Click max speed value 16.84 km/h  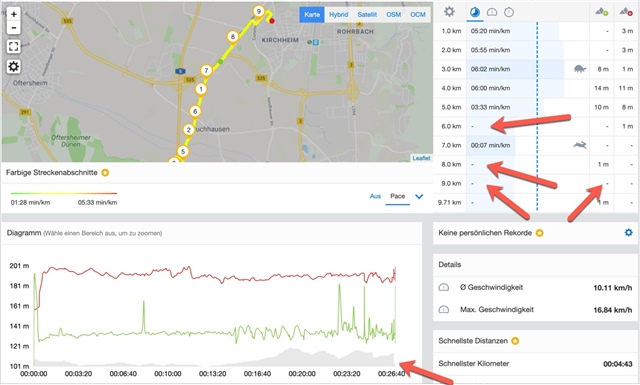click(x=612, y=310)
